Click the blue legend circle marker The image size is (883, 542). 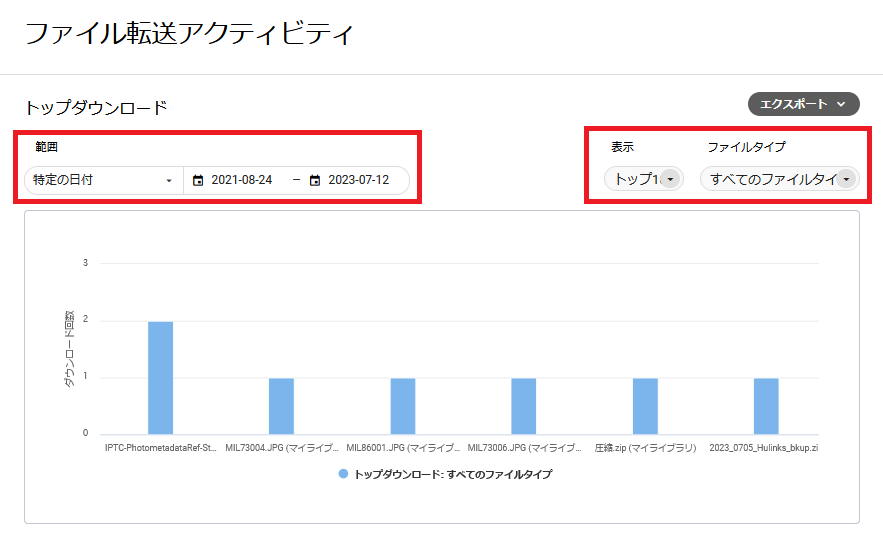pos(343,474)
